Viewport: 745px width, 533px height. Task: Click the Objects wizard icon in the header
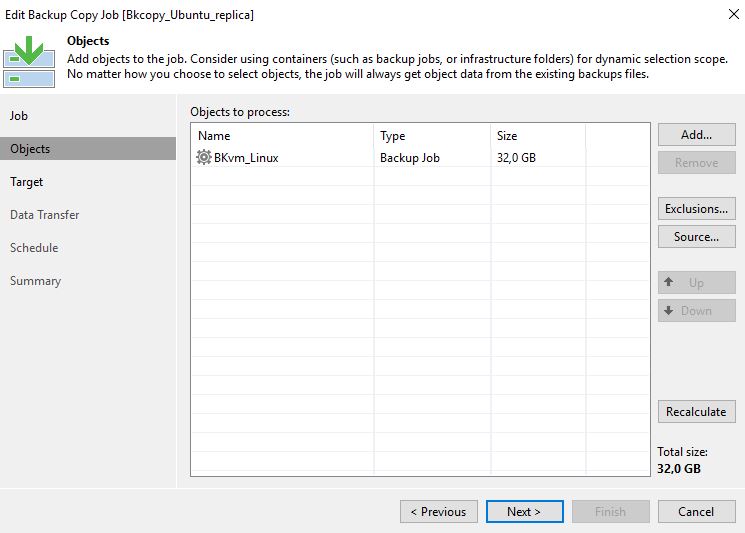click(x=29, y=62)
